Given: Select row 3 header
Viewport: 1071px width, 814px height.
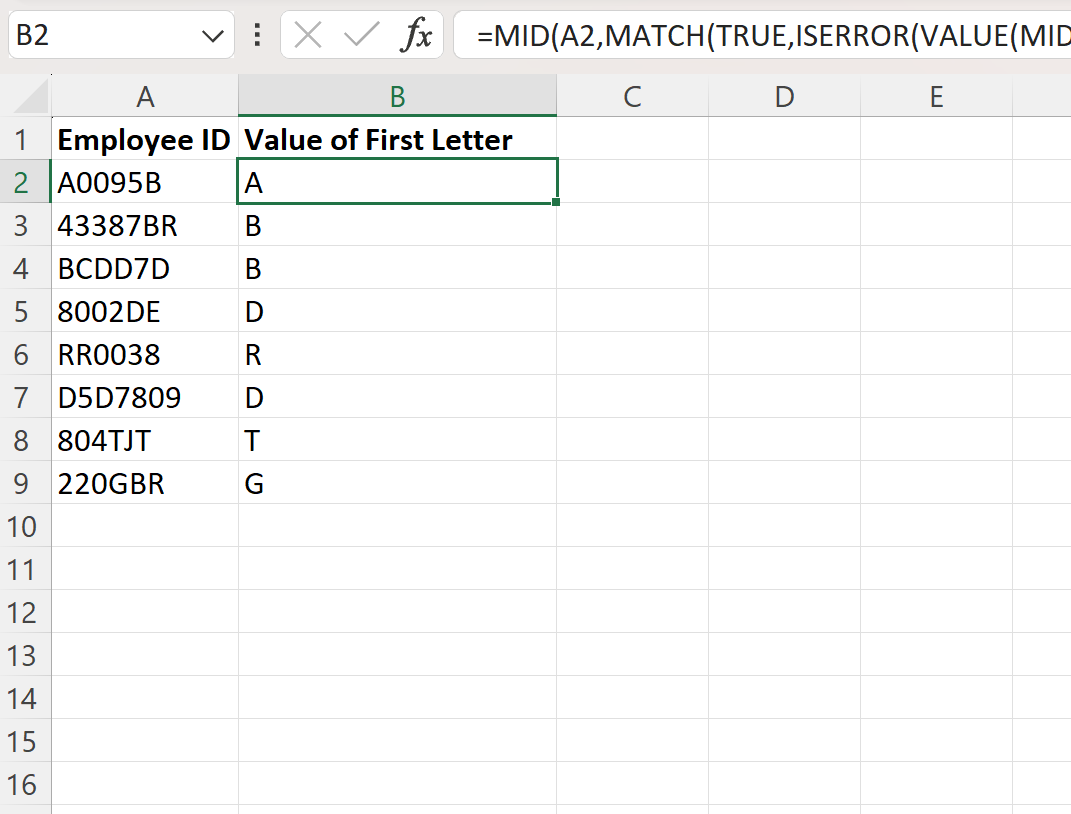Looking at the screenshot, I should click(25, 225).
